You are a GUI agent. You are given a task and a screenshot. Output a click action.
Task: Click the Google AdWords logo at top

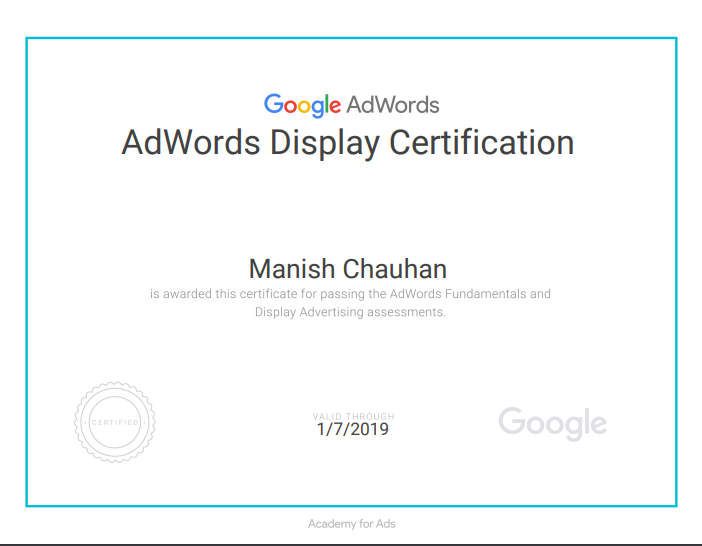[x=351, y=106]
